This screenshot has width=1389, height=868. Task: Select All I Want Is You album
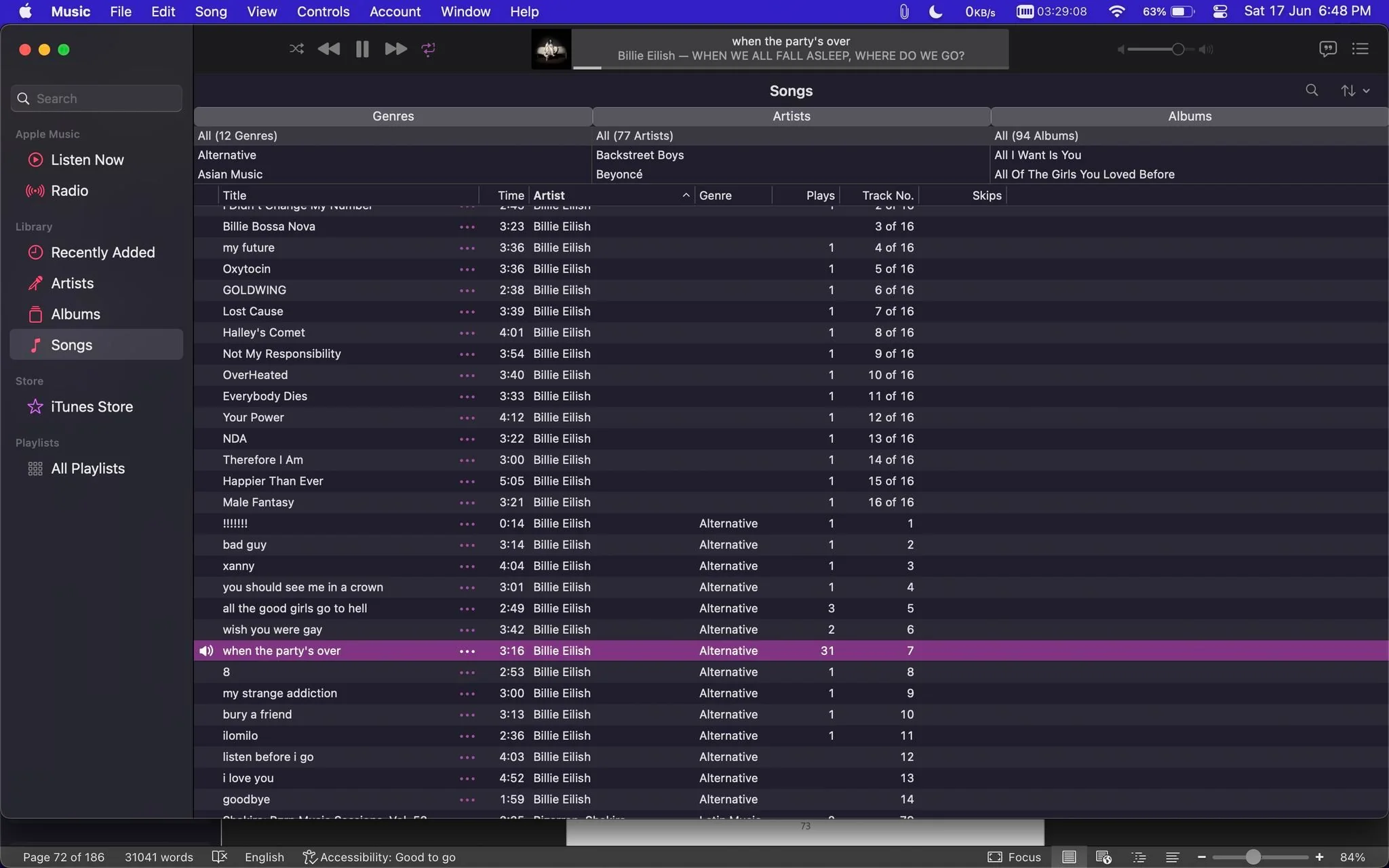coord(1190,155)
